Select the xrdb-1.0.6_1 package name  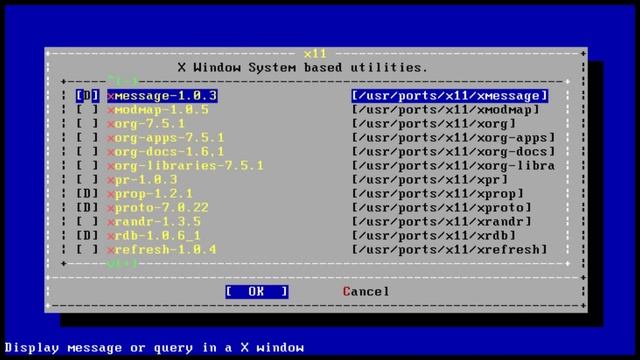point(154,236)
